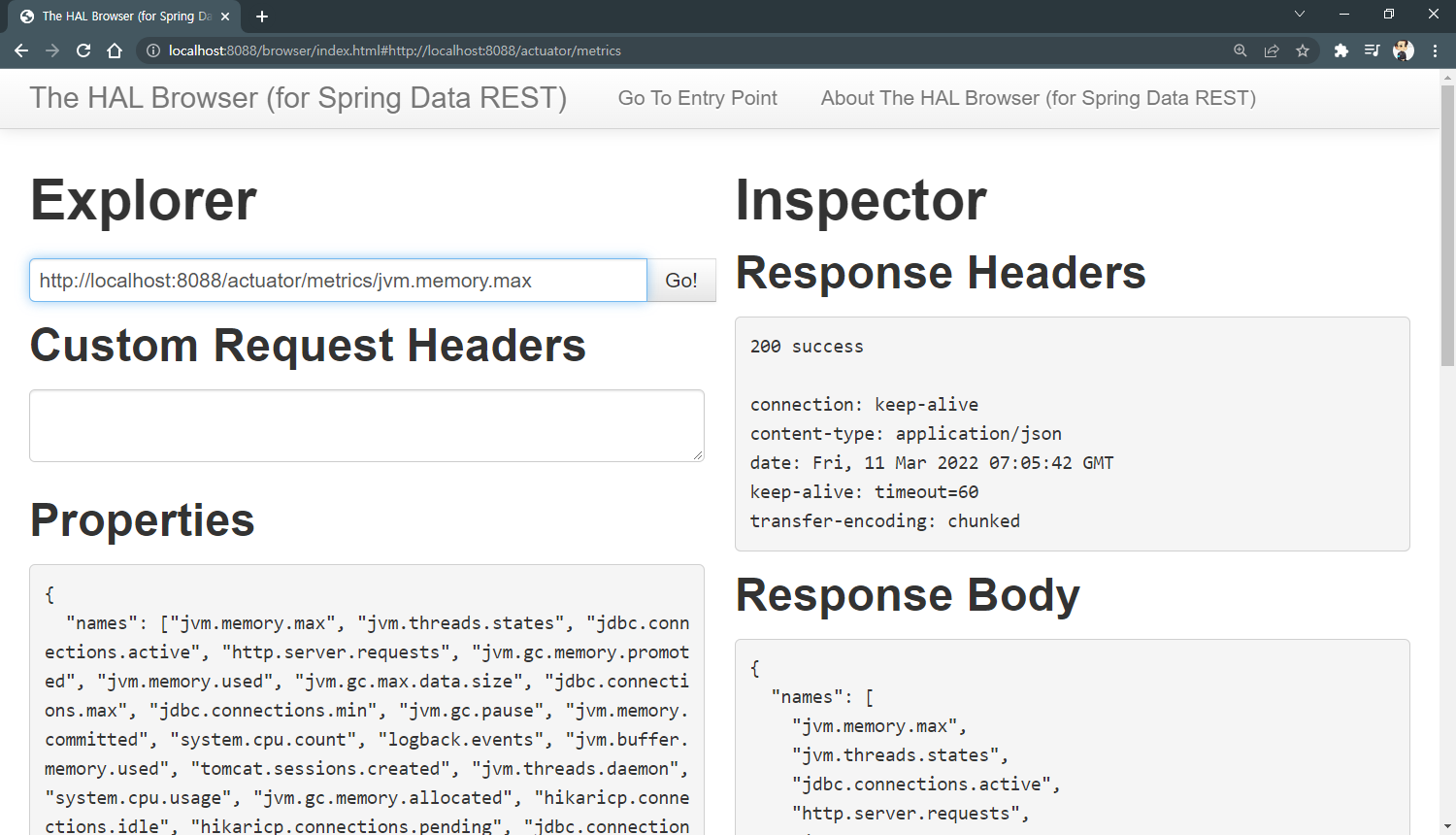Minimize the browser window
The height and width of the screenshot is (835, 1456).
tap(1344, 14)
